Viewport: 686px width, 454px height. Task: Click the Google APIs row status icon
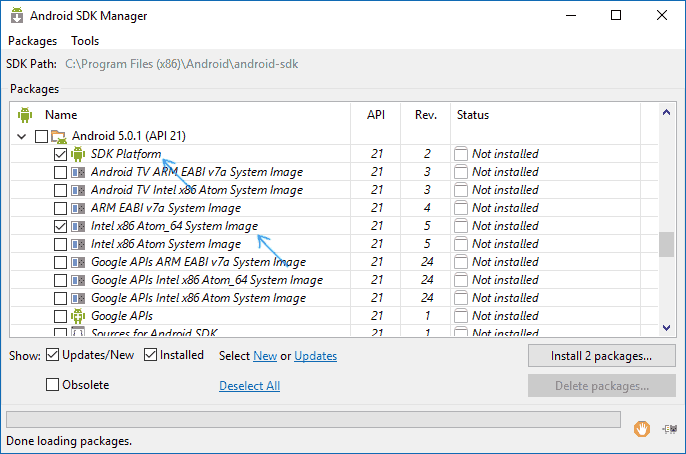click(461, 316)
